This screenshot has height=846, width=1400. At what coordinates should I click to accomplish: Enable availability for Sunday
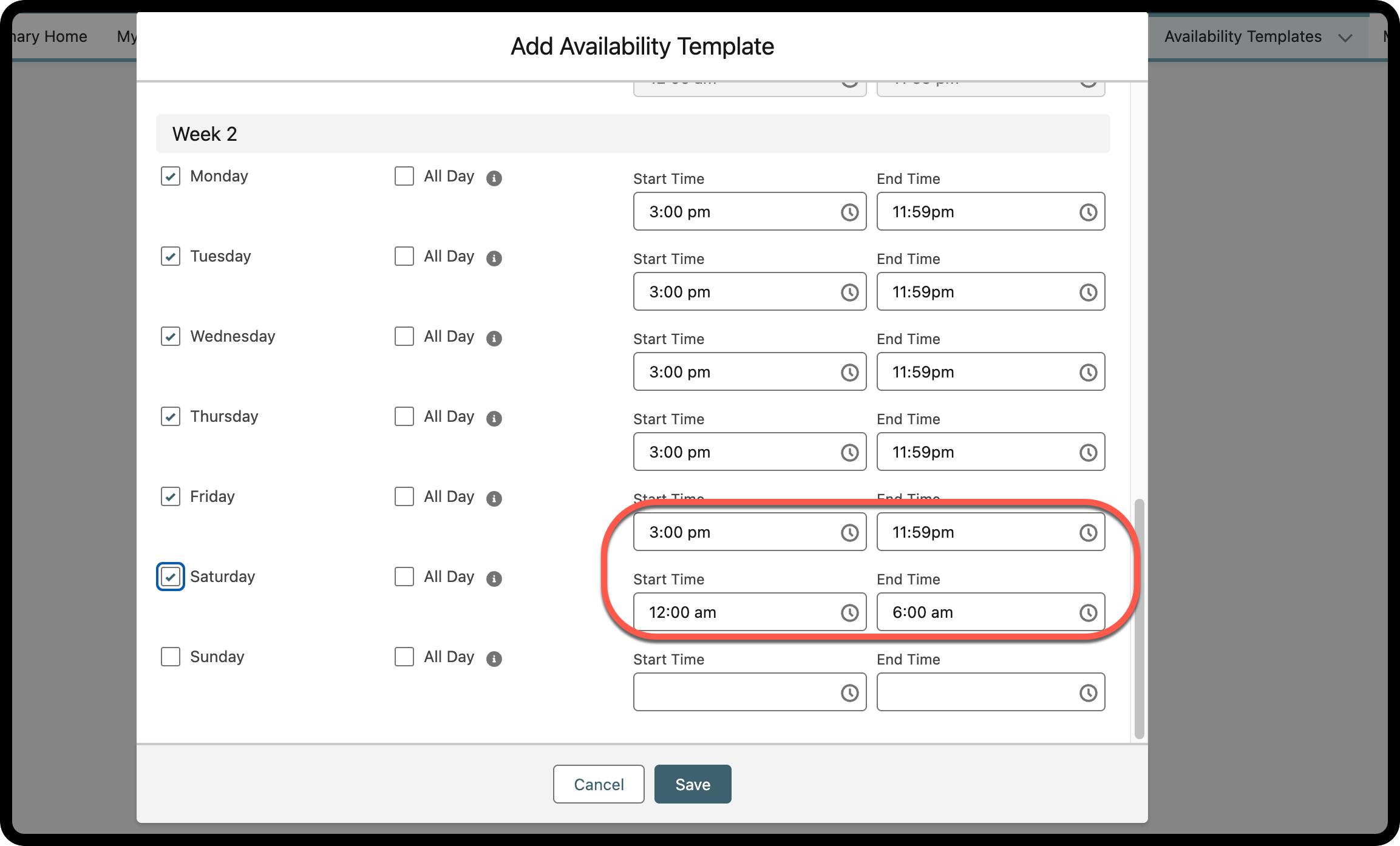coord(170,657)
